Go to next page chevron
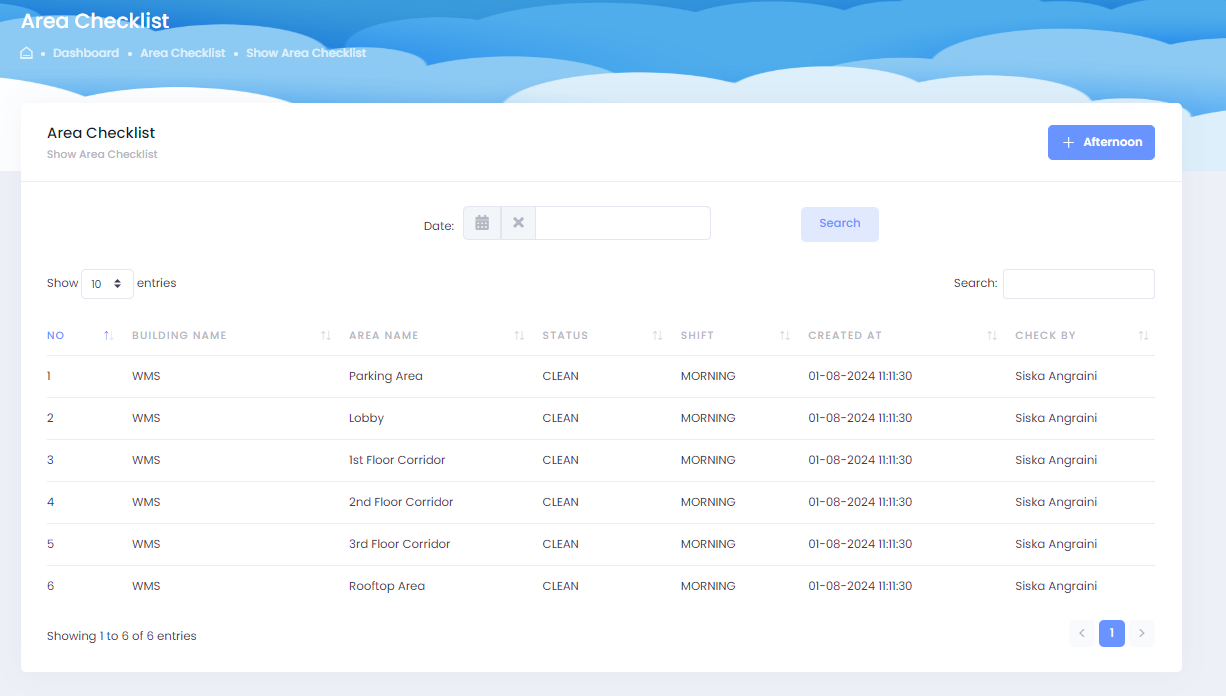This screenshot has width=1226, height=696. click(1141, 633)
